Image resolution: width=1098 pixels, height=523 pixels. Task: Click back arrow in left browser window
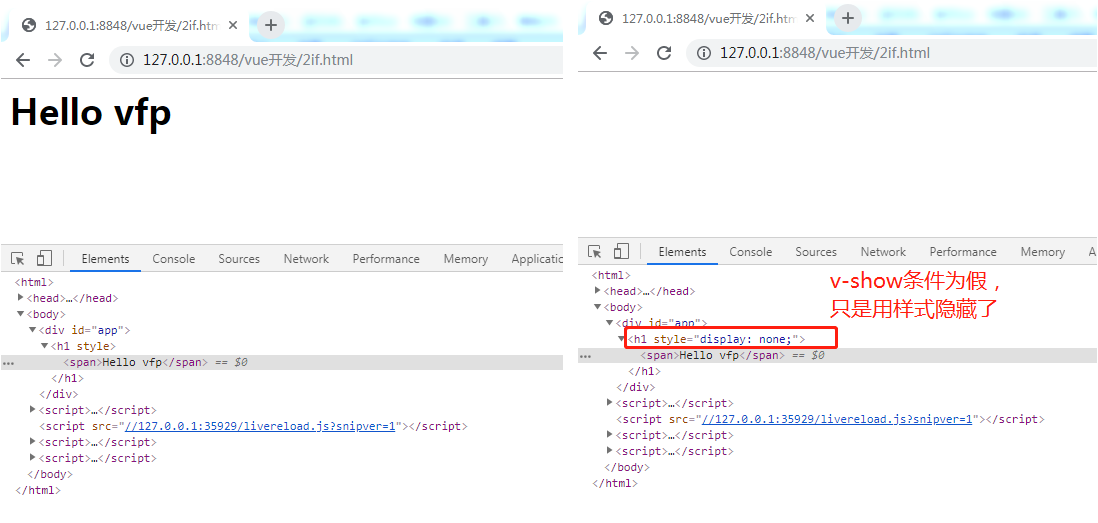pos(23,60)
